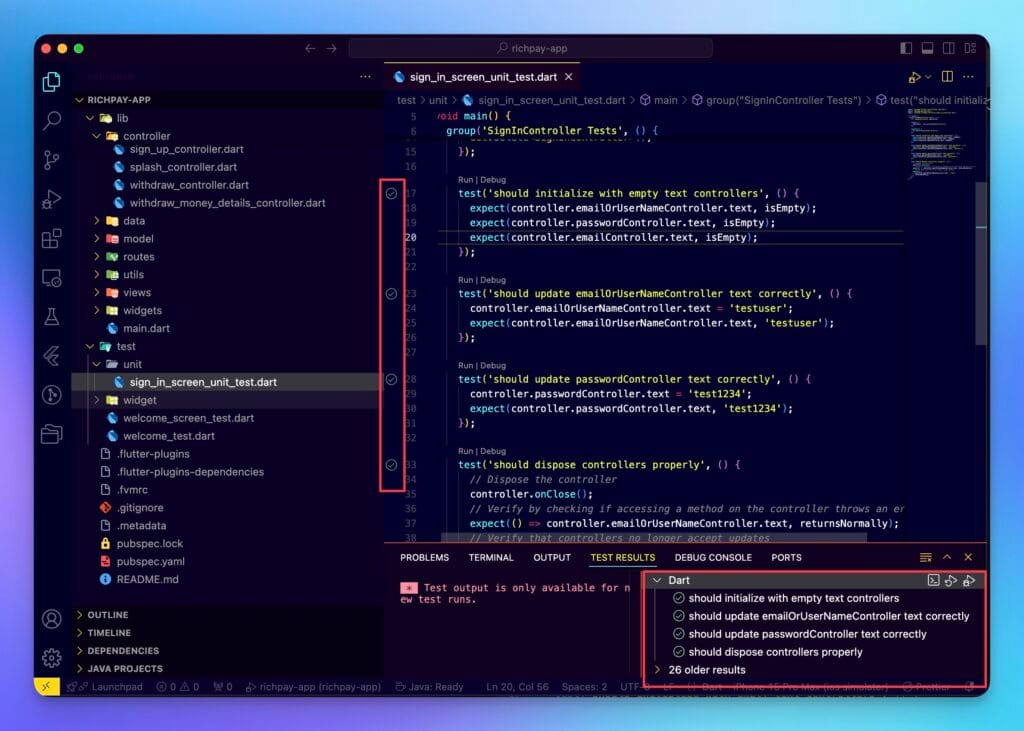Open pubspec.yaml in the explorer
The width and height of the screenshot is (1024, 731).
point(151,561)
